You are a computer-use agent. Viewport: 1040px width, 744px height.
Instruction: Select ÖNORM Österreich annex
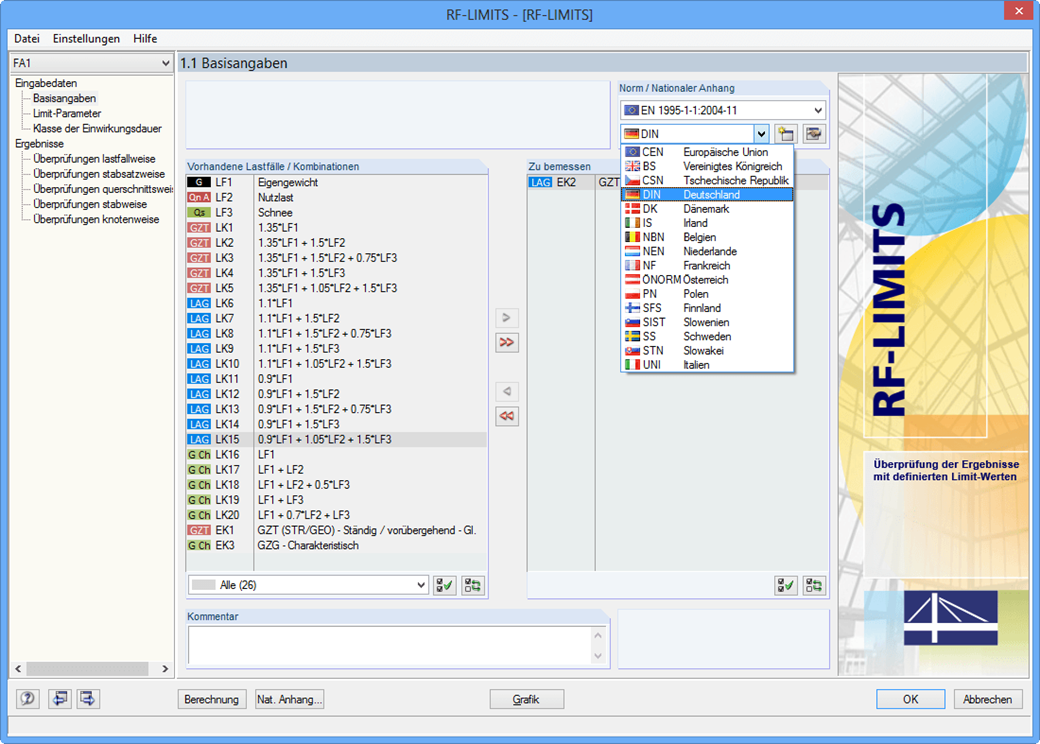[x=707, y=280]
